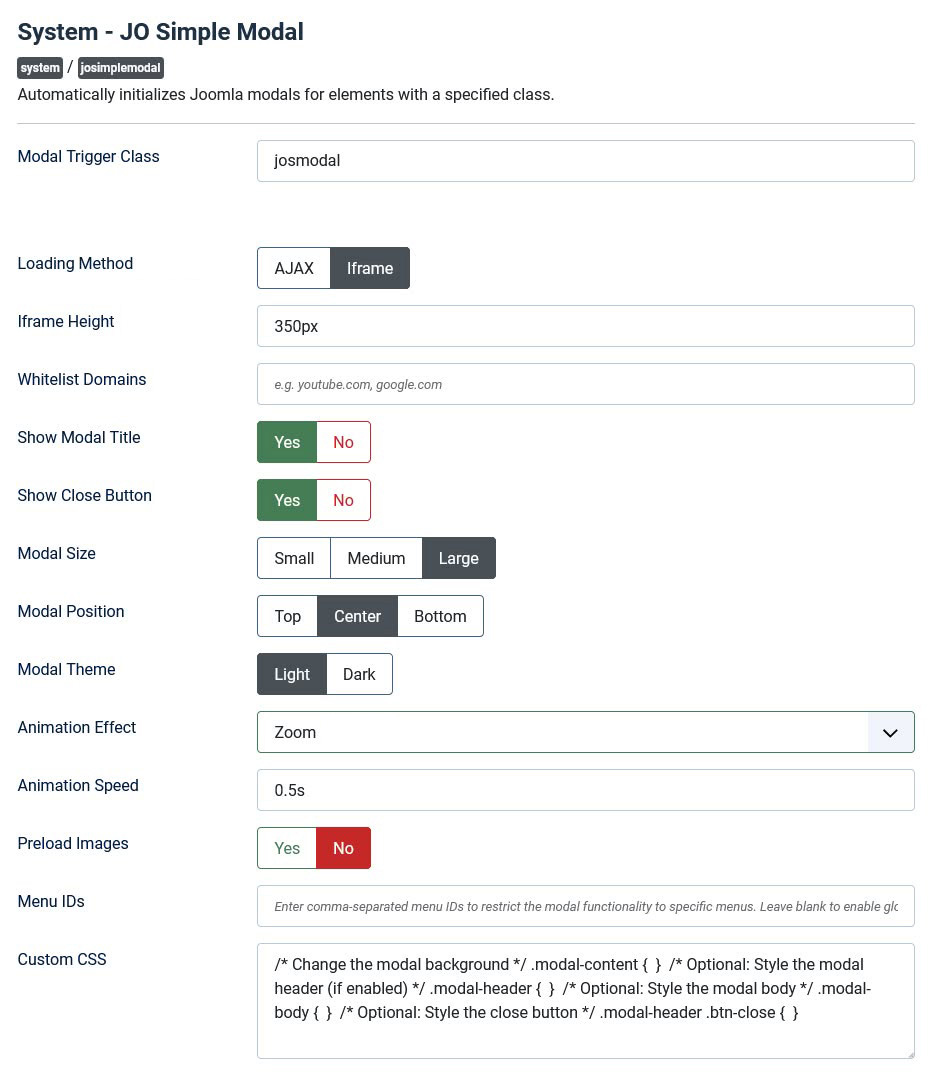934x1080 pixels.
Task: Click the system tag badge
Action: pos(40,68)
